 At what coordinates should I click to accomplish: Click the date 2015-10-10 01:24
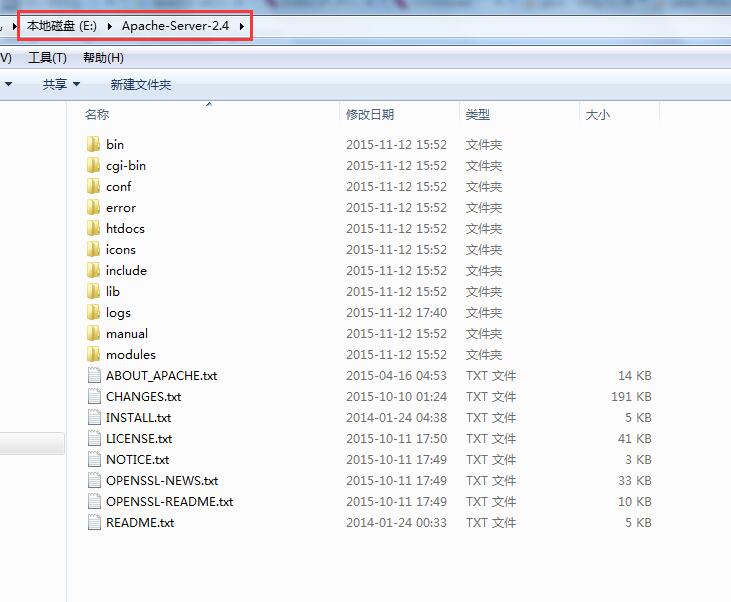pos(396,396)
